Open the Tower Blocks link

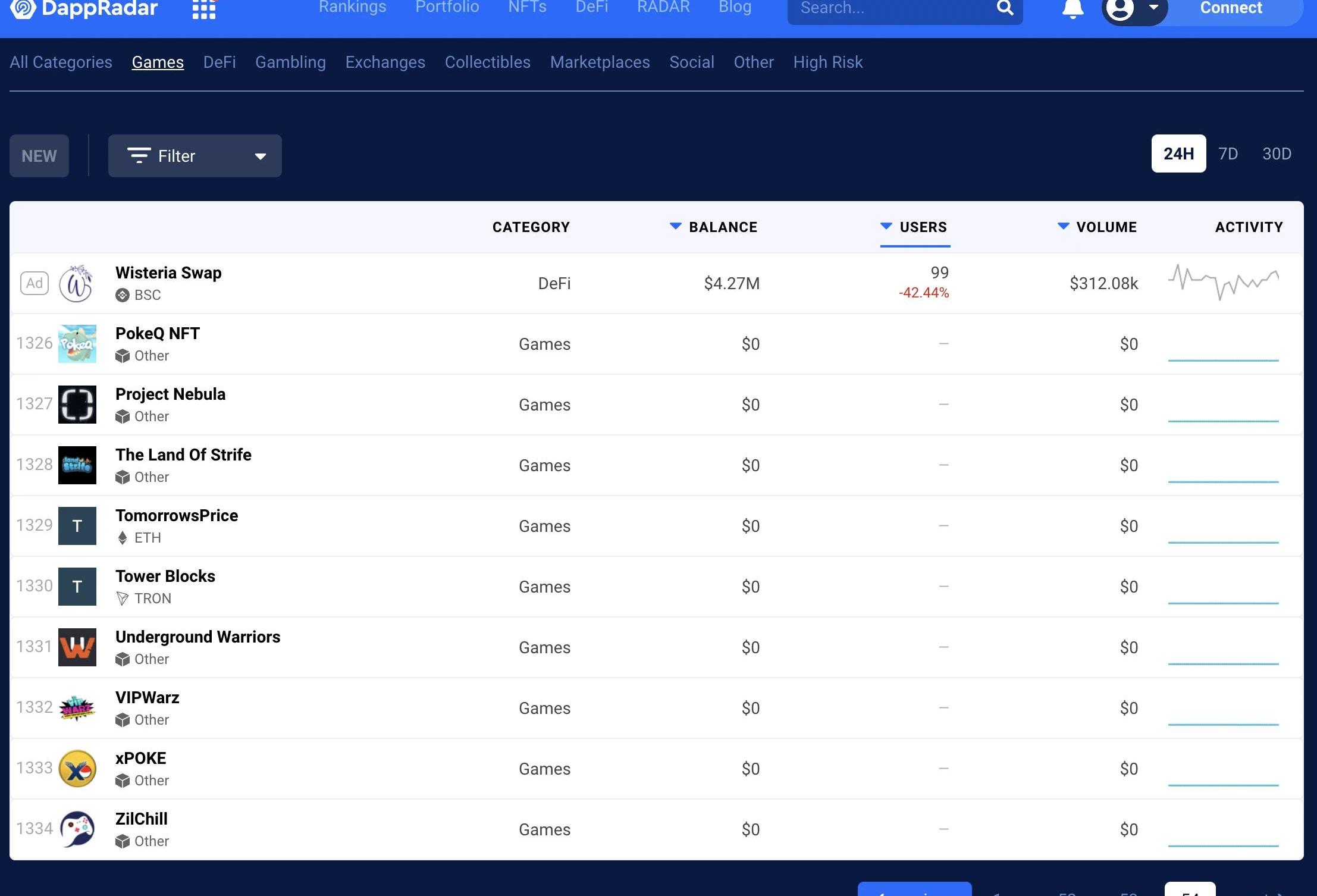coord(165,576)
